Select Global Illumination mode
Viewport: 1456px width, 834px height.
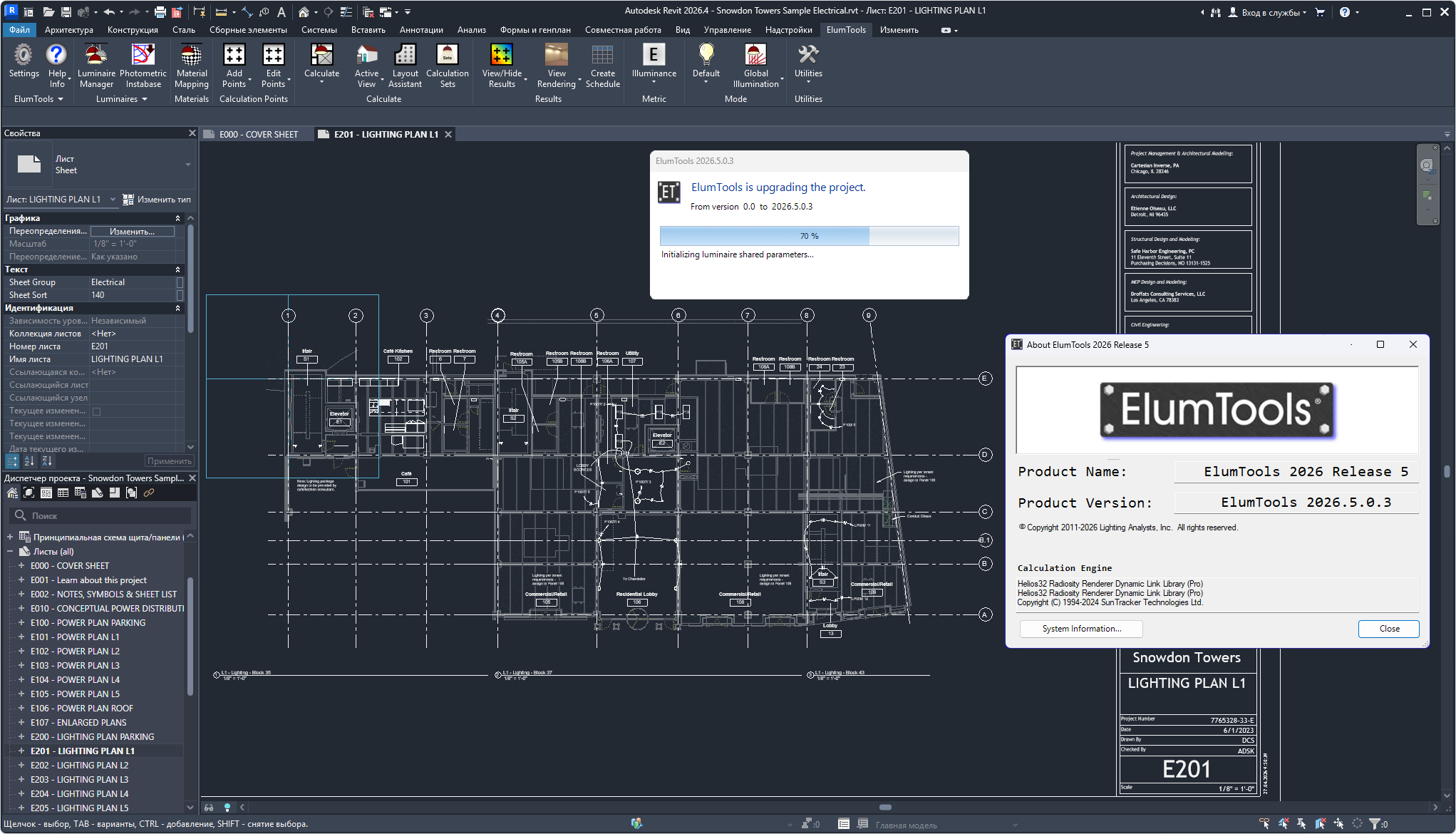coord(756,66)
